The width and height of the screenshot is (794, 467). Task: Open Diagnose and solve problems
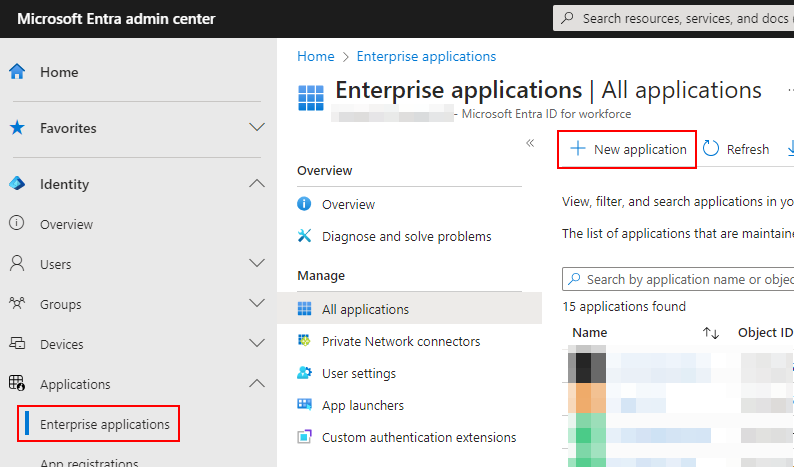[x=409, y=236]
